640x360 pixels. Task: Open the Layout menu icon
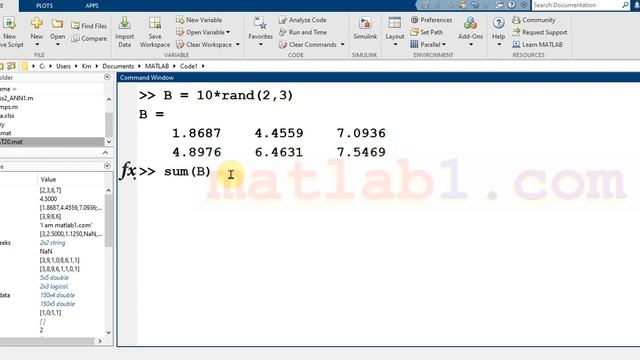[x=394, y=23]
